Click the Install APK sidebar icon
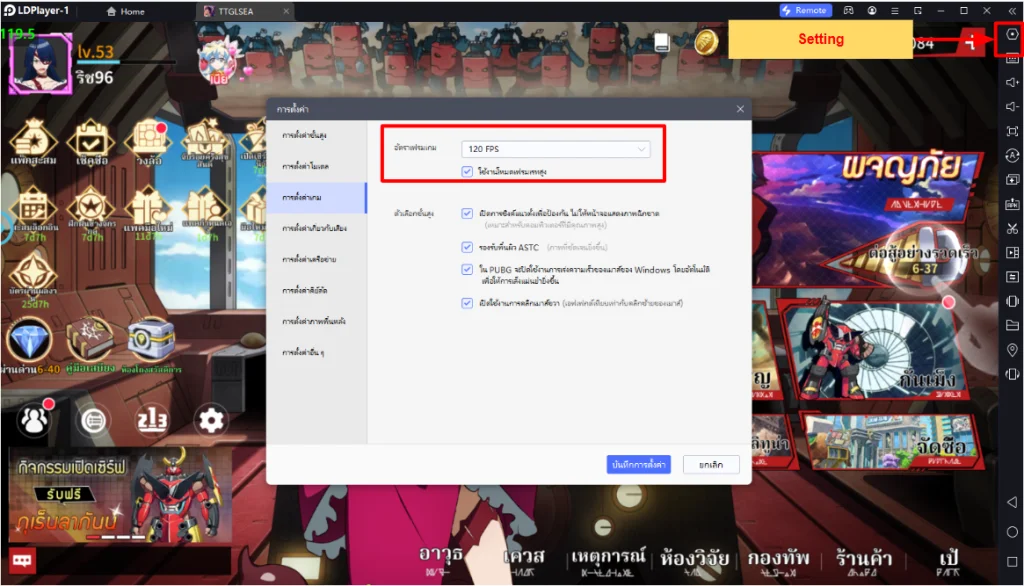This screenshot has width=1024, height=586. [x=1012, y=204]
